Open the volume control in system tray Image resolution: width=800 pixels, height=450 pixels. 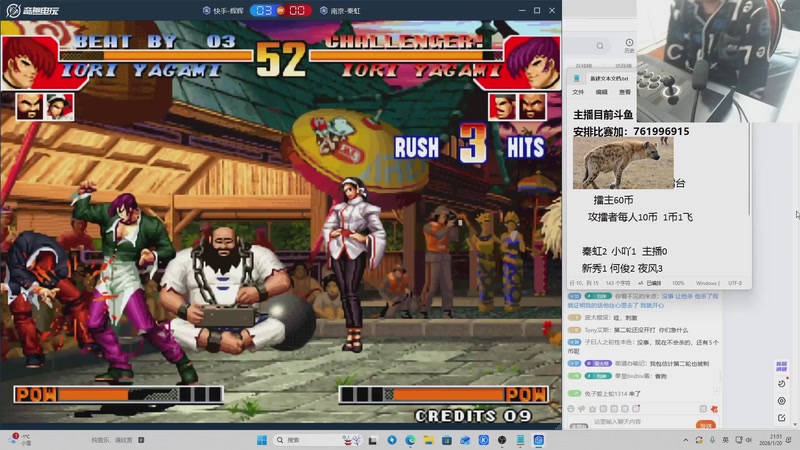(x=749, y=440)
